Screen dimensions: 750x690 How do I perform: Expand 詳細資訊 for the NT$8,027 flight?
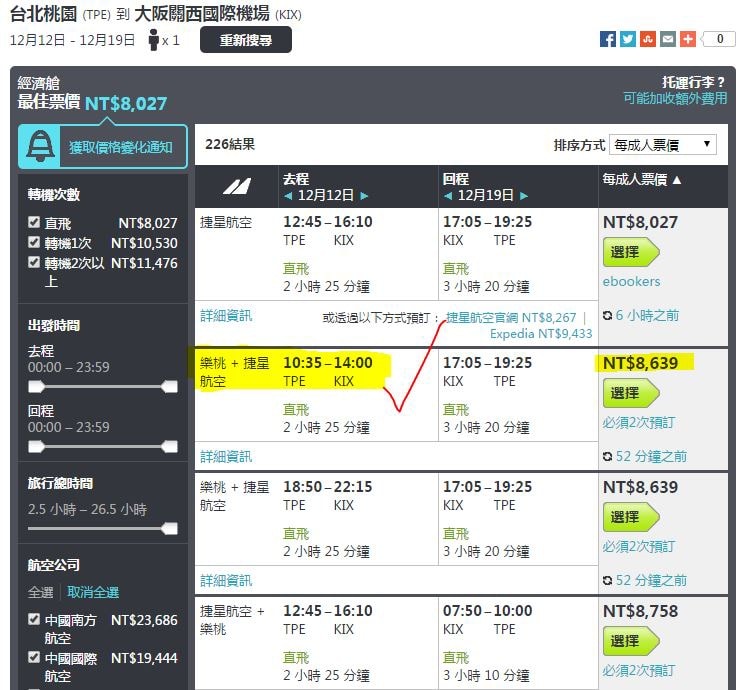(226, 316)
